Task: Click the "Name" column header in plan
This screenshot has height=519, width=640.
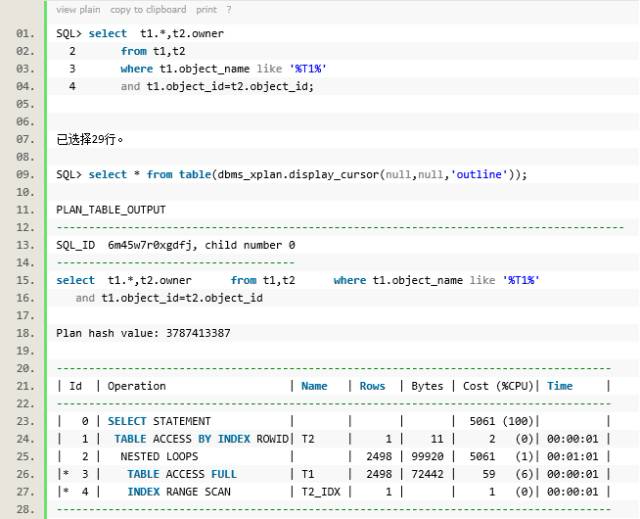Action: [314, 386]
